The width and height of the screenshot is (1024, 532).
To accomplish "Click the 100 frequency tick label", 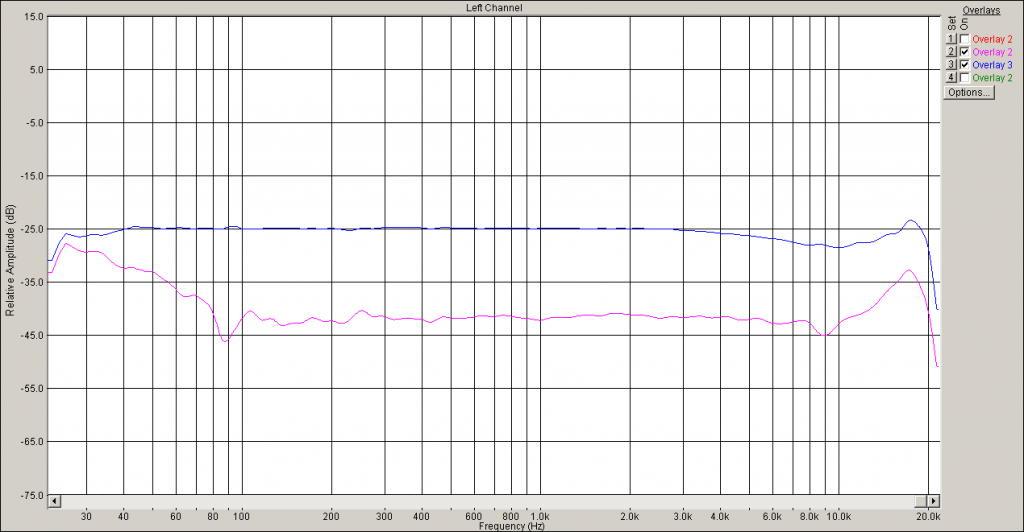I will point(242,516).
